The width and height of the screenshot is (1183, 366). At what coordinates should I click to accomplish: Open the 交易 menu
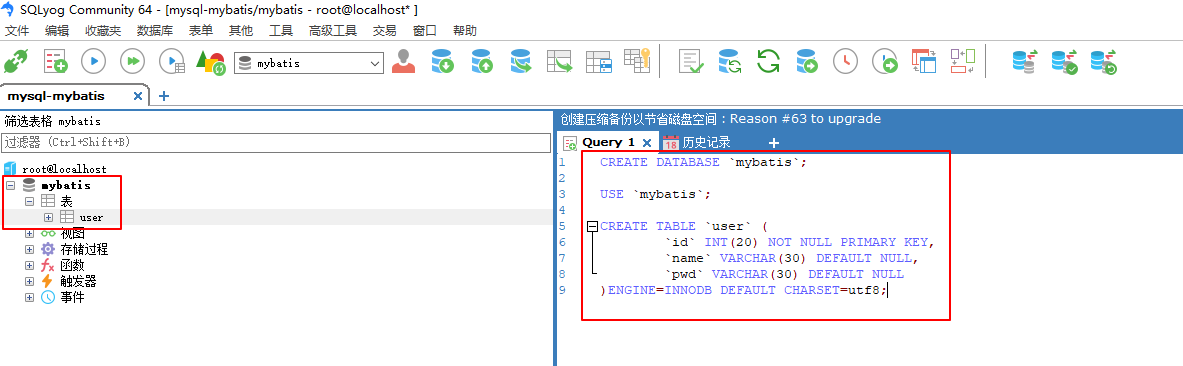coord(385,31)
